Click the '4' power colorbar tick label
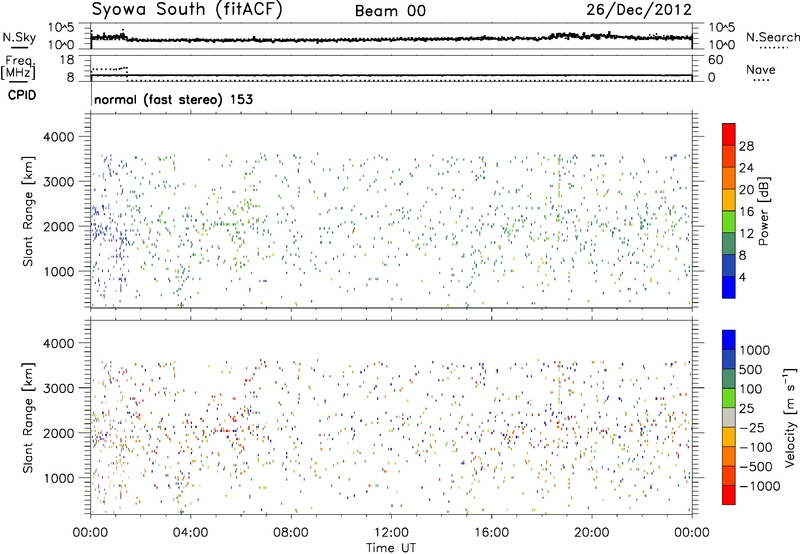800x554 pixels. [742, 277]
